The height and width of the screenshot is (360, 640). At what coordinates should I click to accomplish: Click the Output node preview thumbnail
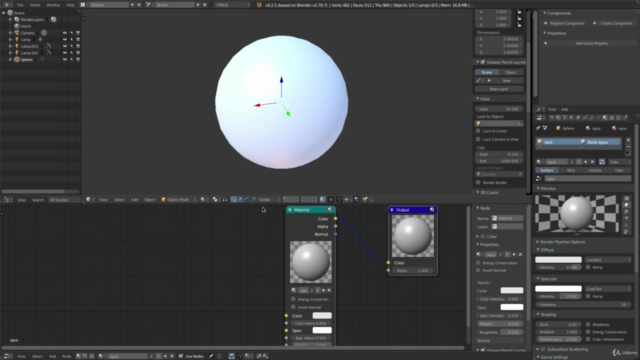tap(413, 236)
